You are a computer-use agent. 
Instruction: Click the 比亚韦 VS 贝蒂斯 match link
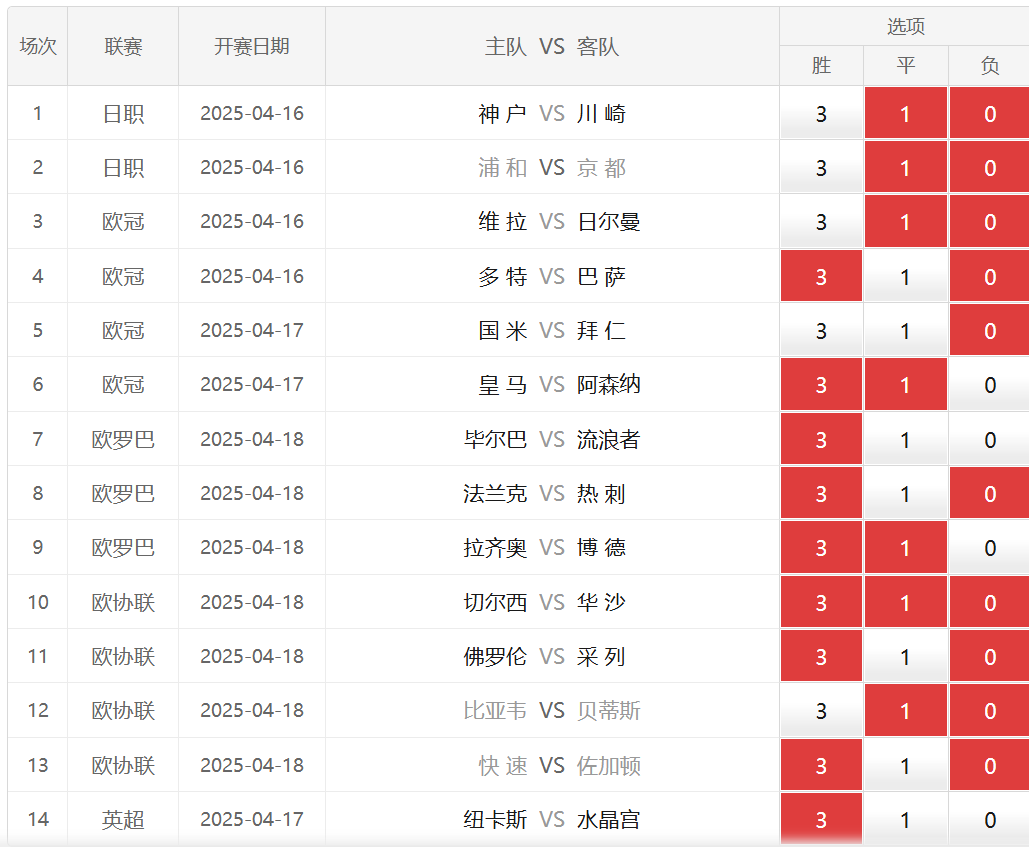point(552,710)
